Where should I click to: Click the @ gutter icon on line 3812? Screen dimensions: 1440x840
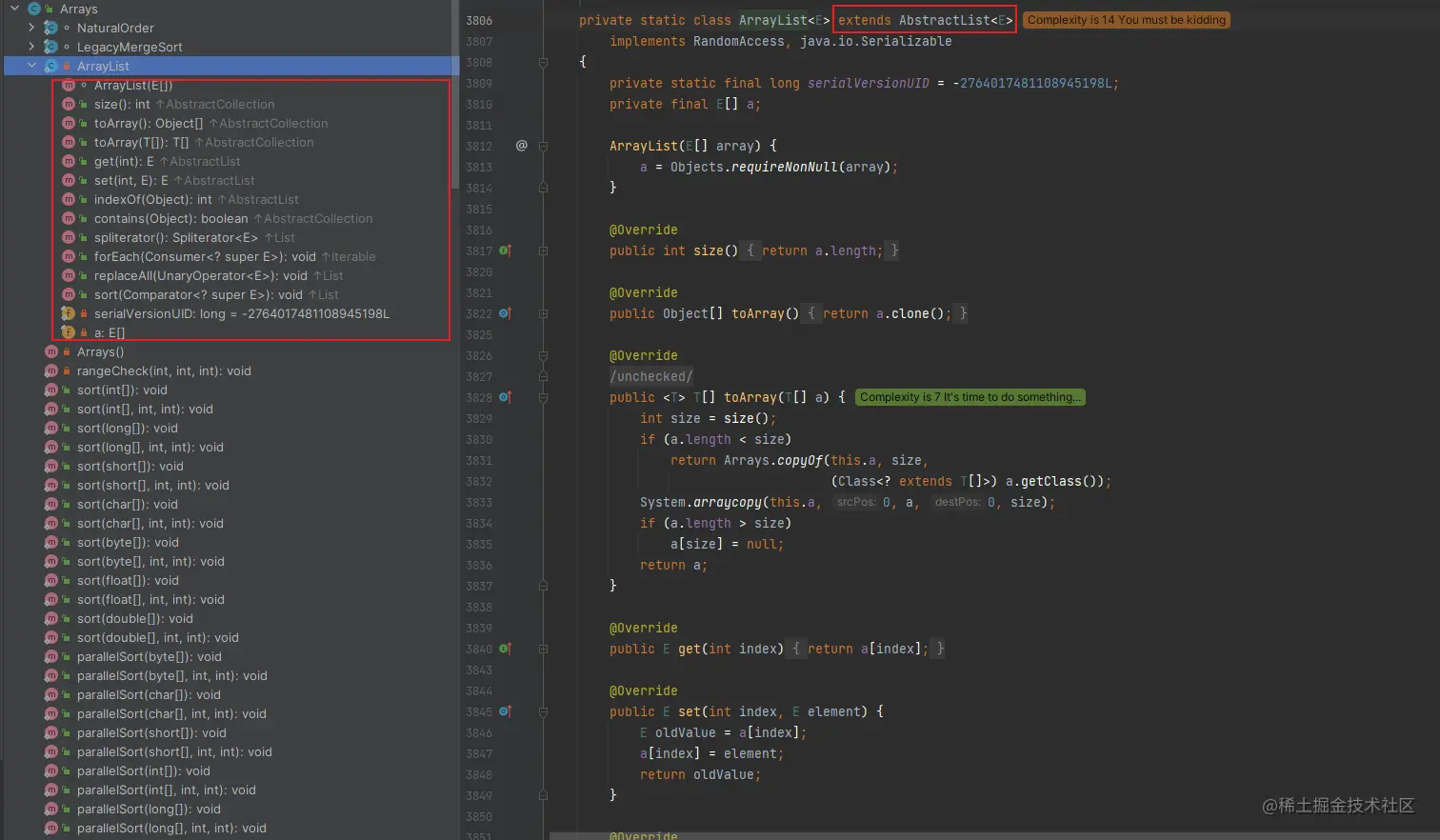(x=521, y=146)
